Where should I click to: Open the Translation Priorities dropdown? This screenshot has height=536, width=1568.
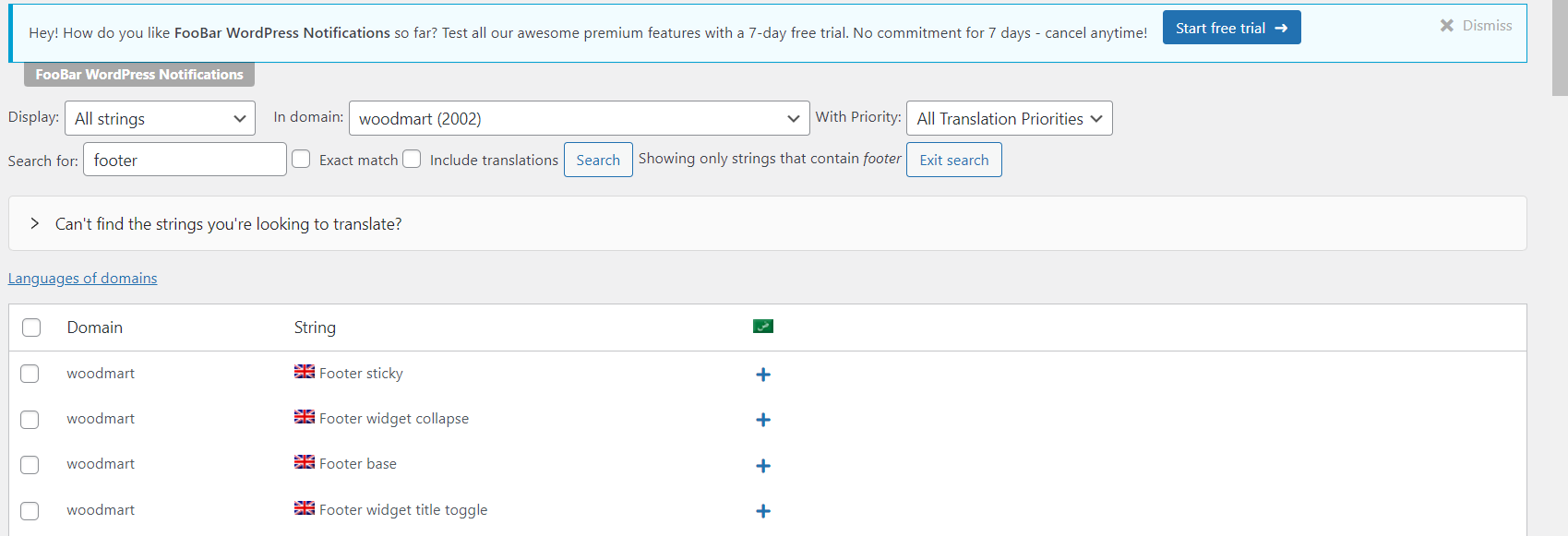pos(1009,119)
